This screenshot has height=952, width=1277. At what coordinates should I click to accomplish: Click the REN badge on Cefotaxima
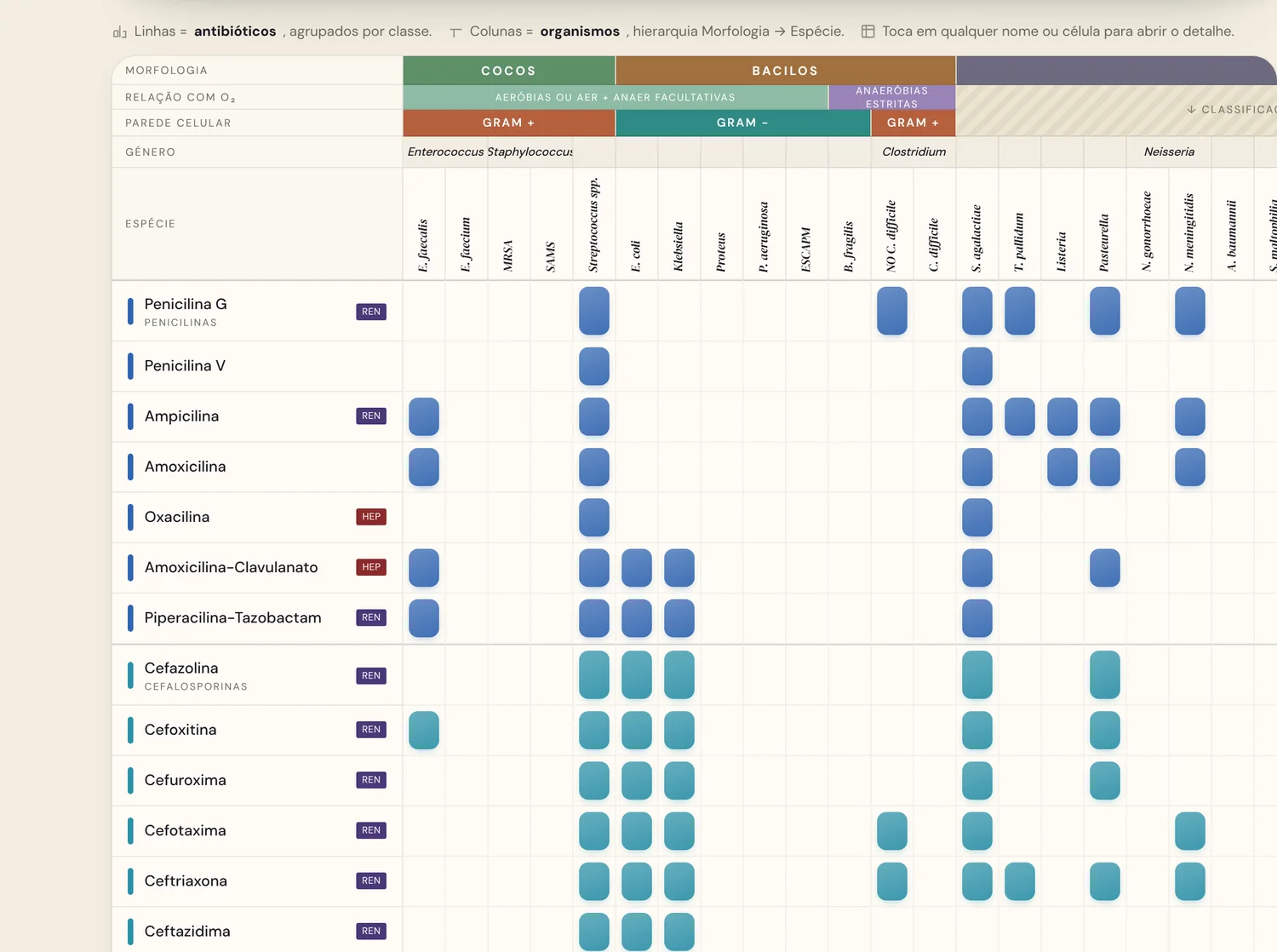(371, 830)
